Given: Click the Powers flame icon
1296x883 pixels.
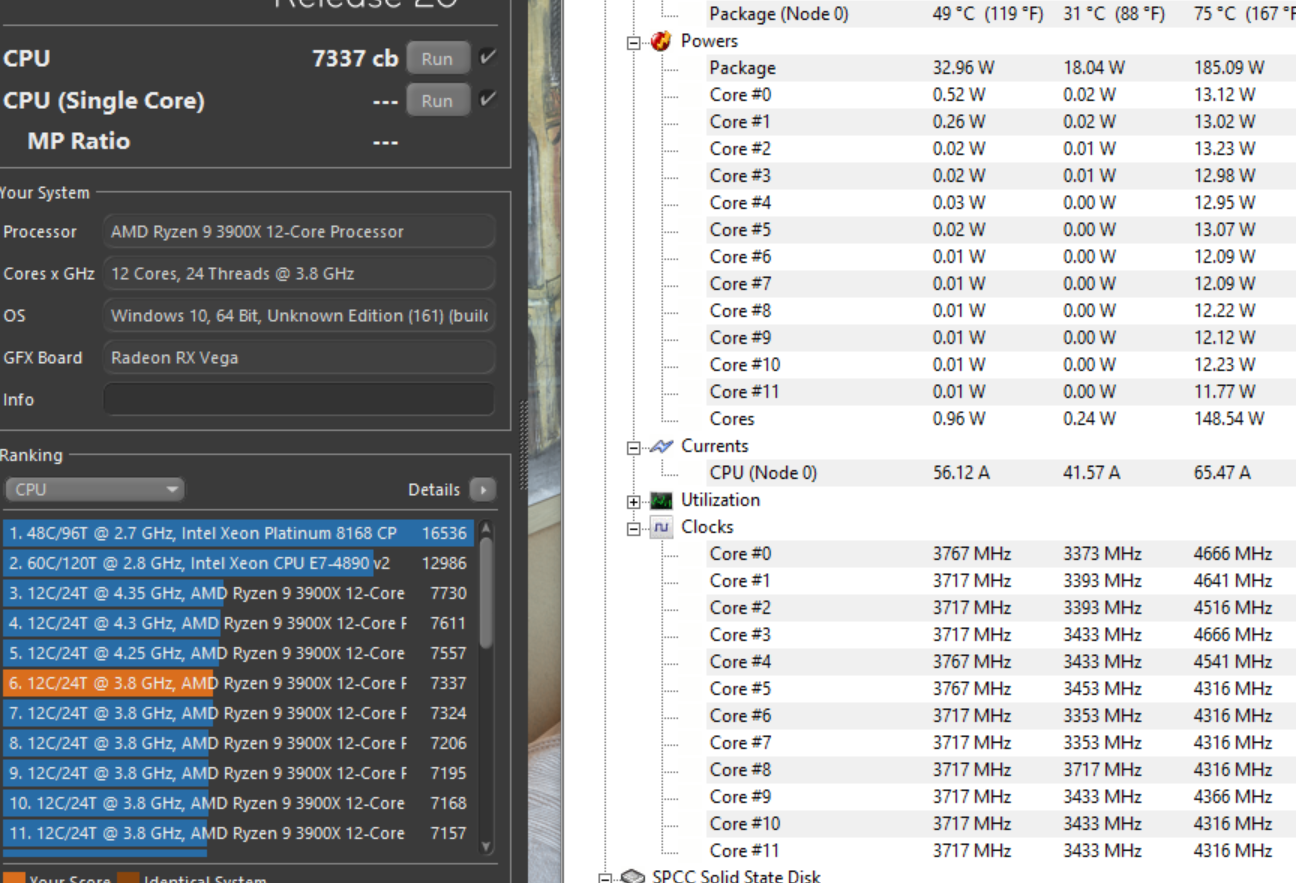Looking at the screenshot, I should coord(661,41).
